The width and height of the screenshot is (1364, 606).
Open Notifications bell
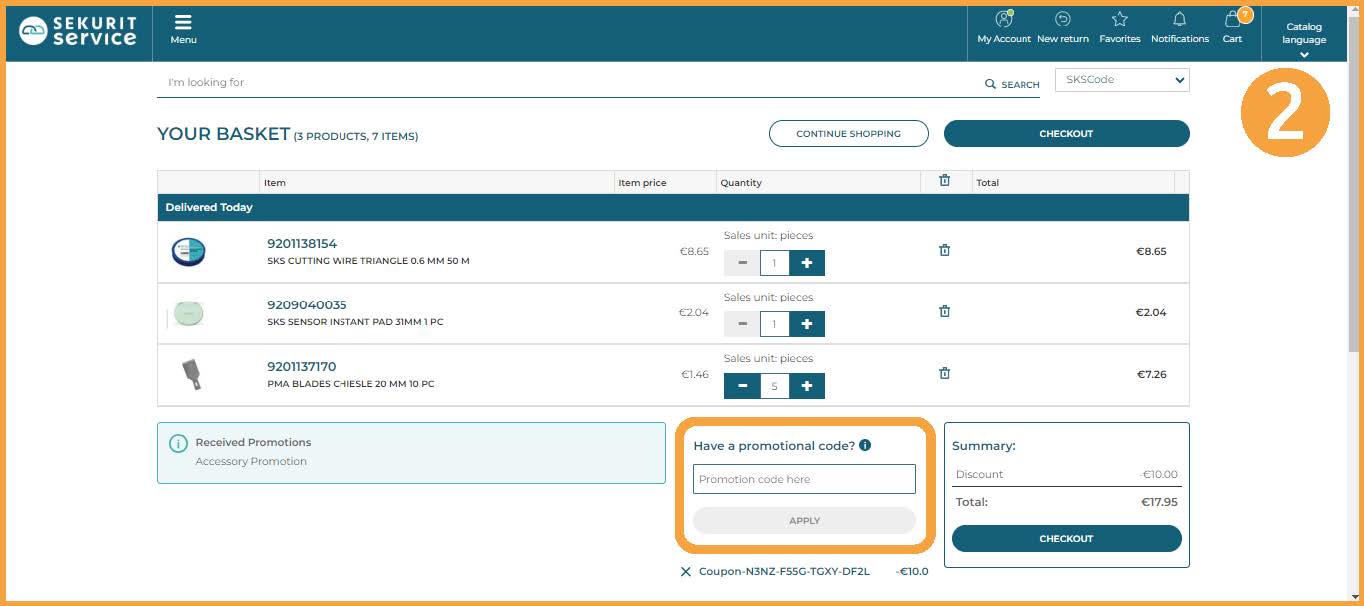(1180, 28)
